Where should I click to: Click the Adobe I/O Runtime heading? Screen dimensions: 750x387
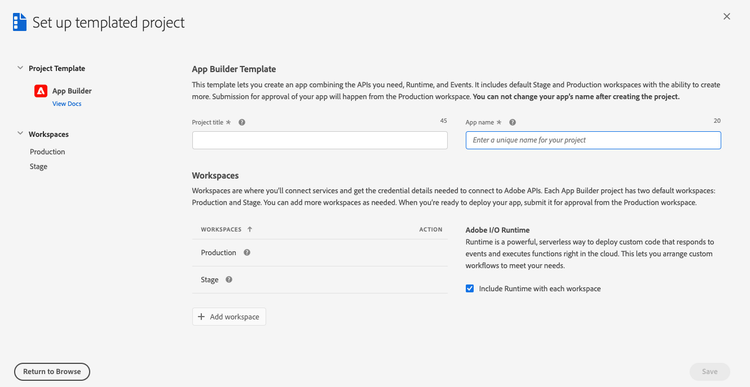pos(497,230)
